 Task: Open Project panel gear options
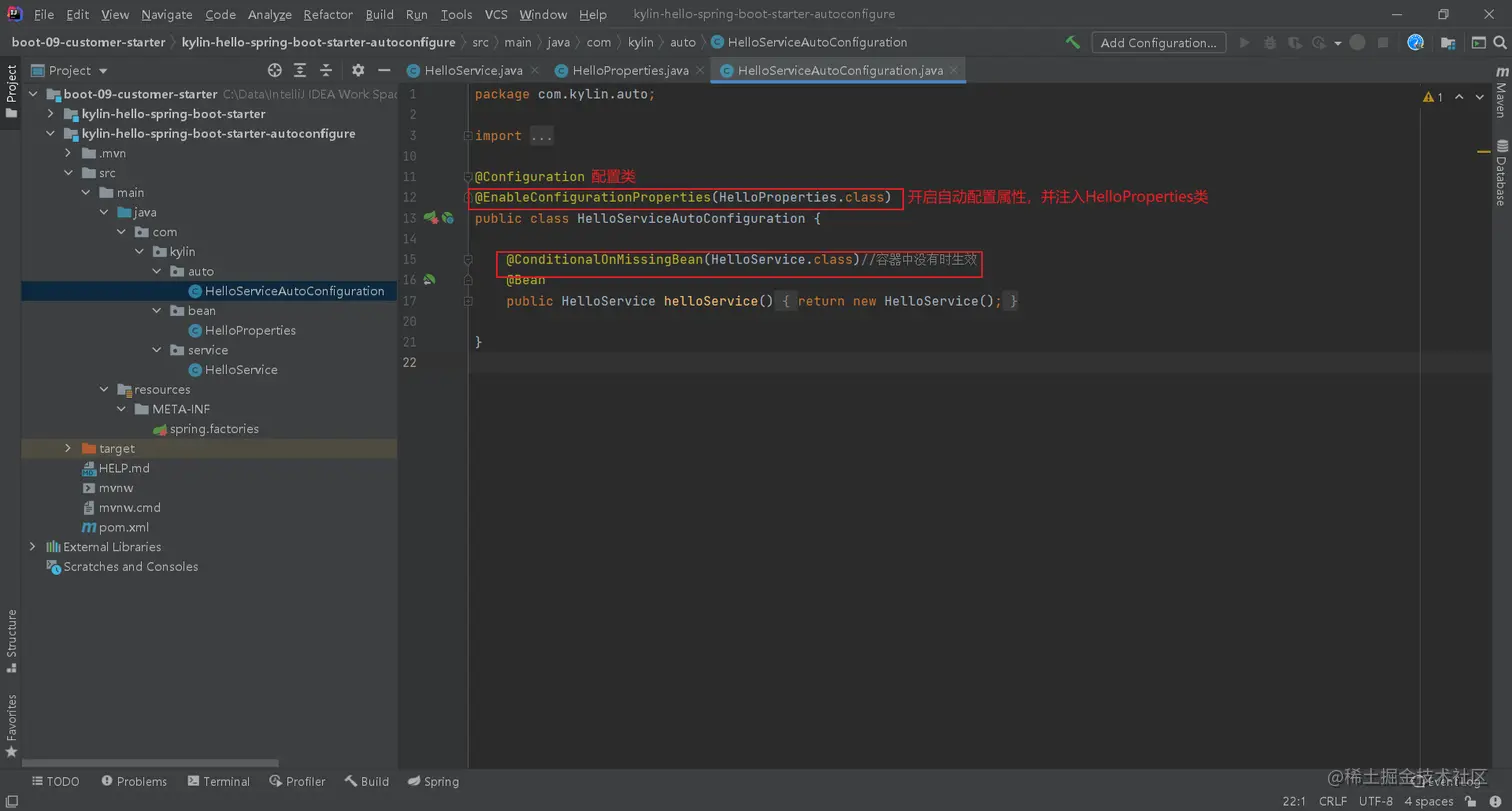(x=358, y=70)
